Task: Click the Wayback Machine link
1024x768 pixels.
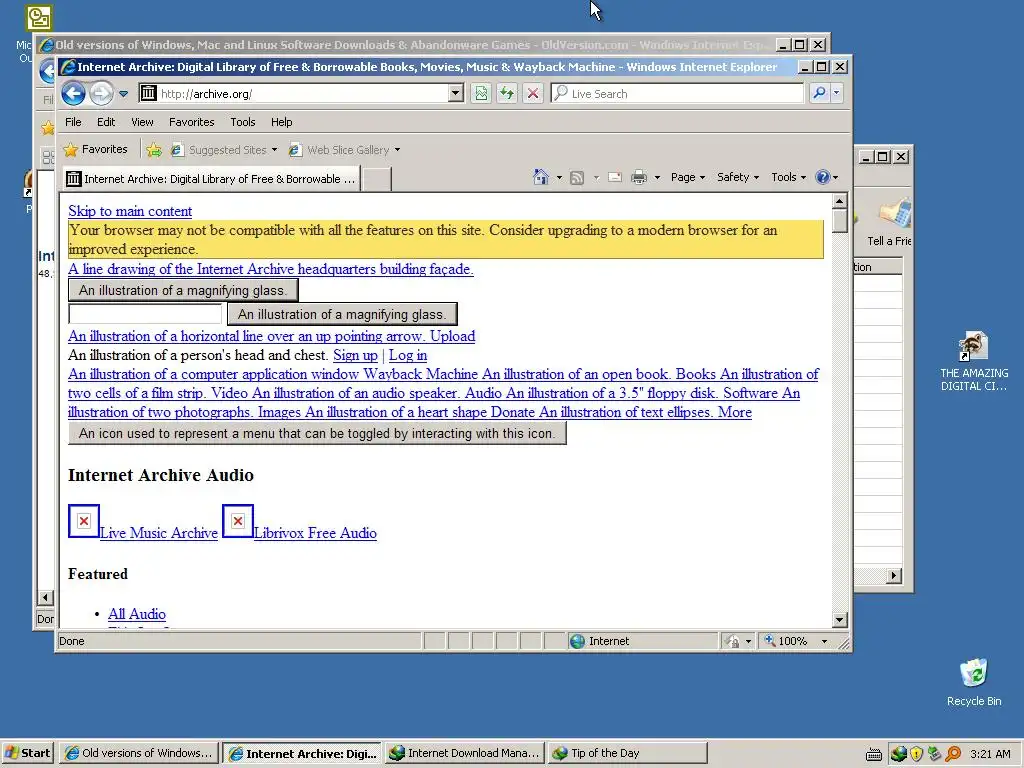Action: pyautogui.click(x=421, y=374)
